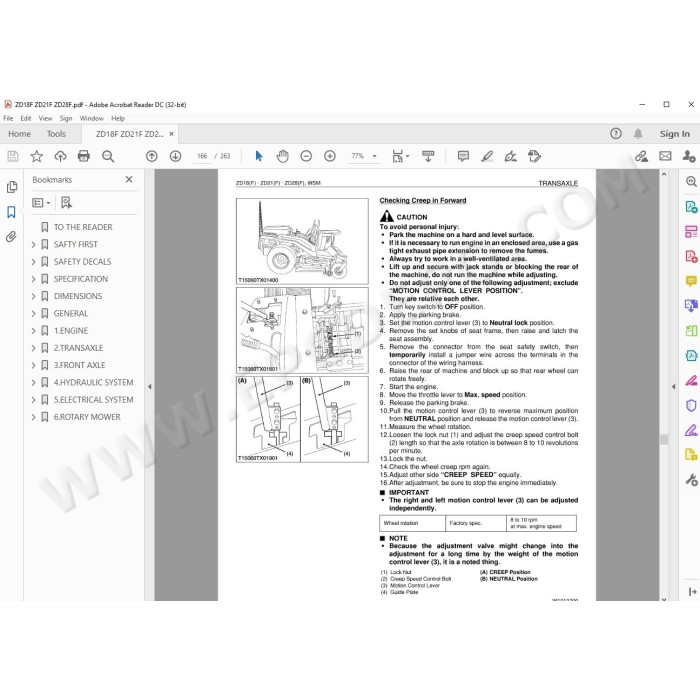Collapse the right tools pane
Screen dimensions: 700x700
(673, 387)
